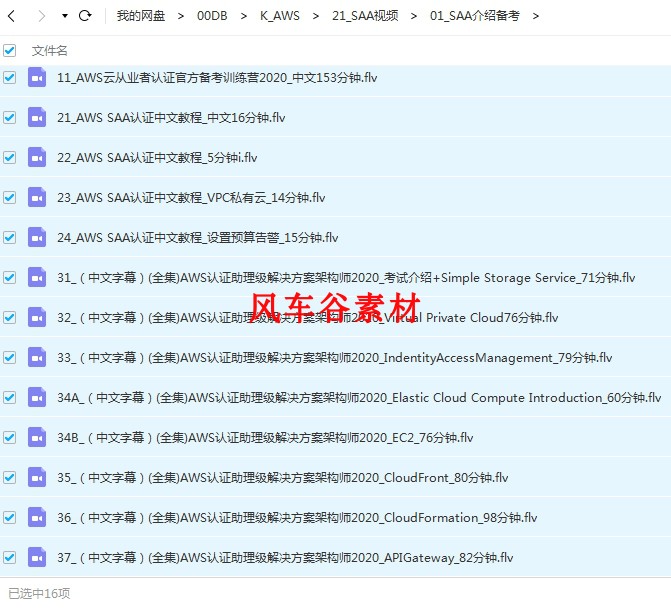Uncheck the 22_AWS SAA 5分钟 checkbox
Screen dimensions: 671x609
coord(9,157)
